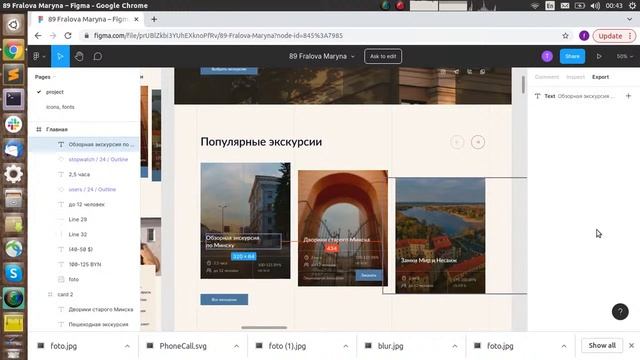Select the Move tool in Figma toolbar
The width and height of the screenshot is (640, 360).
tap(60, 56)
